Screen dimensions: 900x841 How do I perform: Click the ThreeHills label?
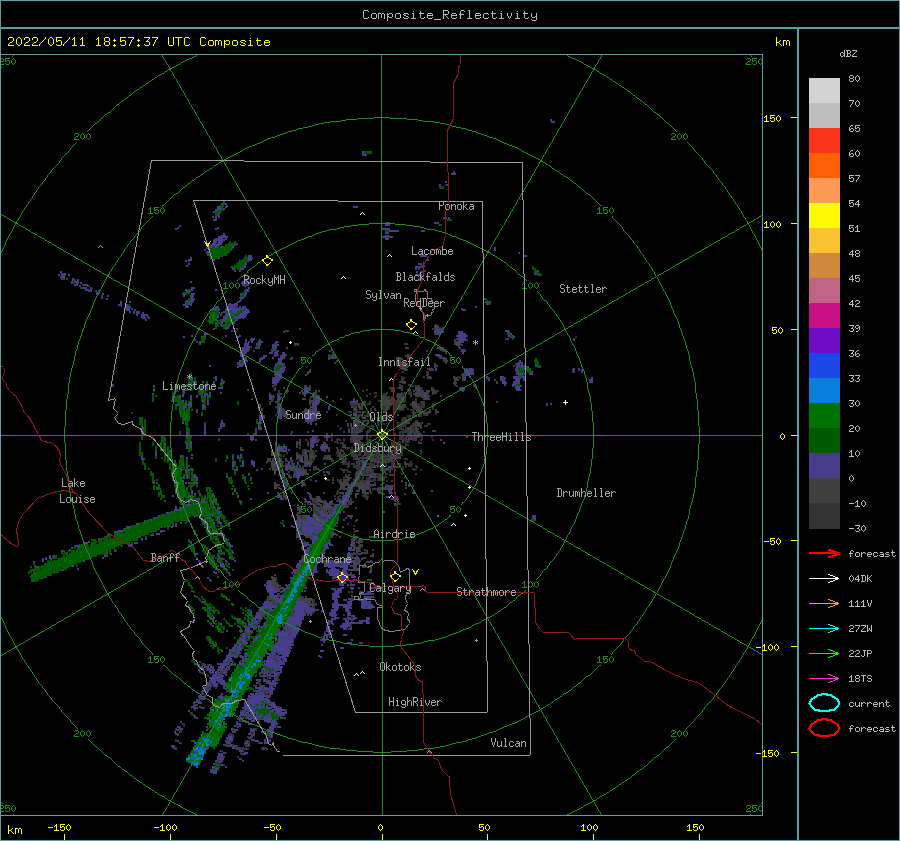(501, 437)
